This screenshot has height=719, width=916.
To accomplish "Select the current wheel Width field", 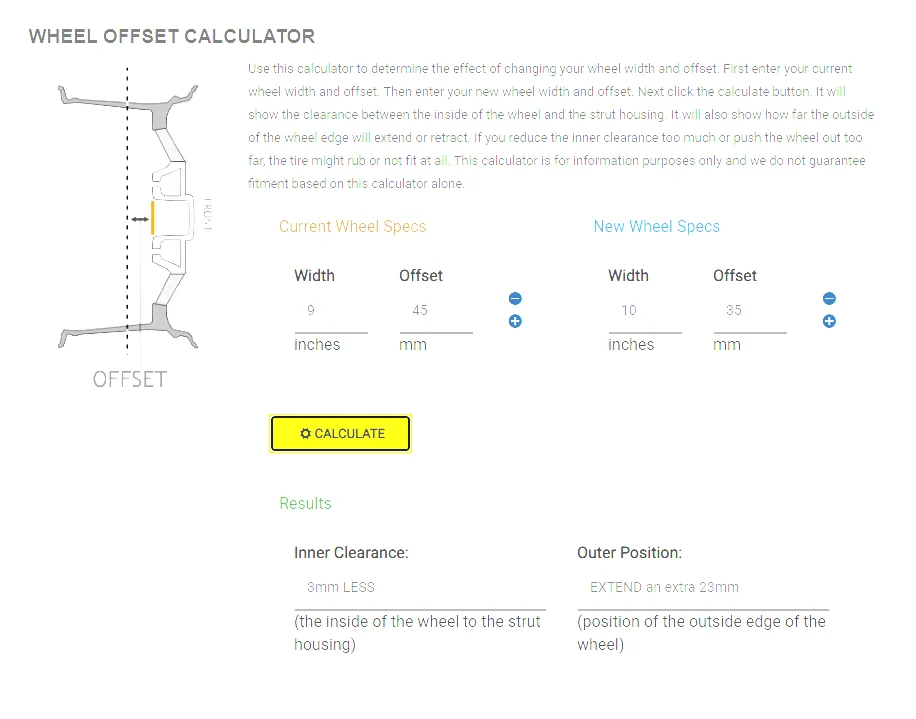I will [x=331, y=311].
